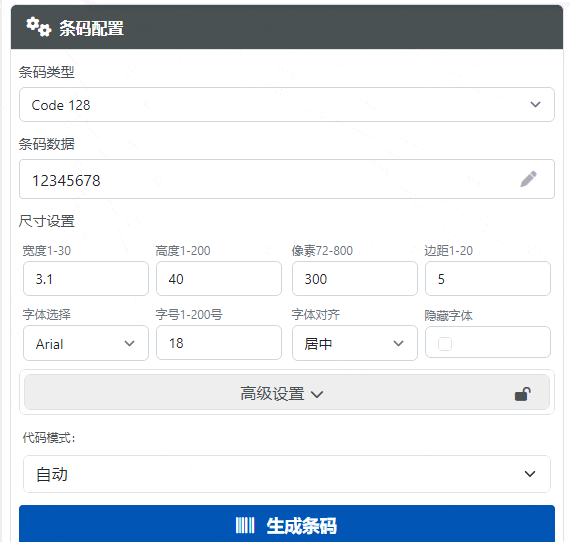Click the 字体对齐 label
This screenshot has width=570, height=542.
[x=316, y=315]
